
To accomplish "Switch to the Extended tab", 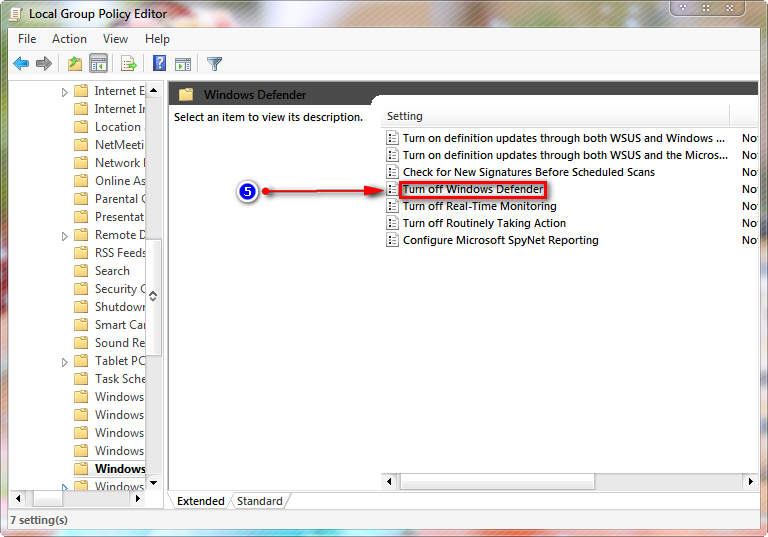I will (200, 501).
